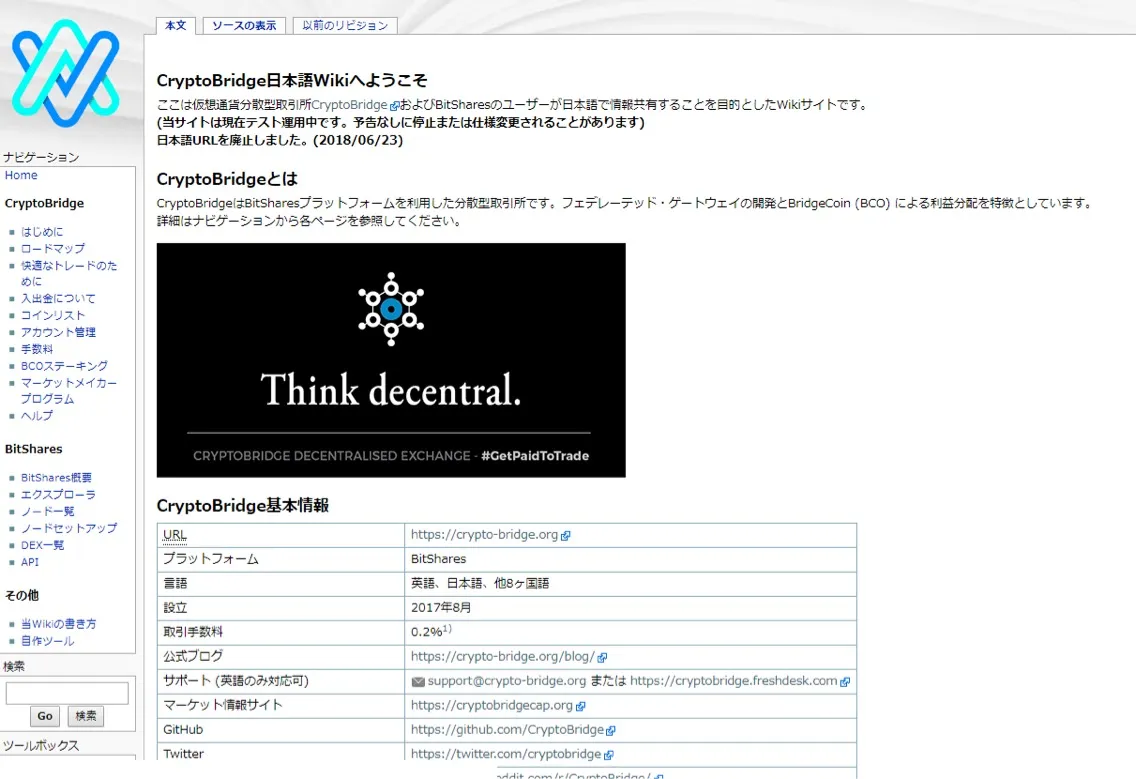Image resolution: width=1136 pixels, height=779 pixels.
Task: Open はじめに page link
Action: tap(42, 232)
